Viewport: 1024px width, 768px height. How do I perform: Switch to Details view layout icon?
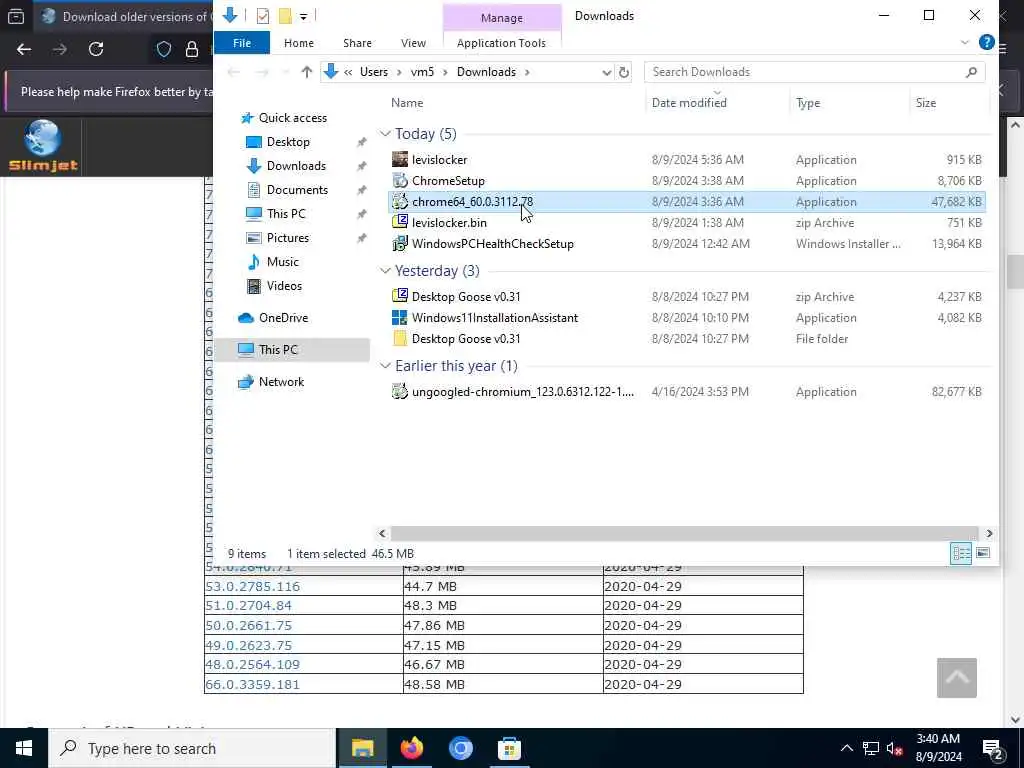pos(961,553)
